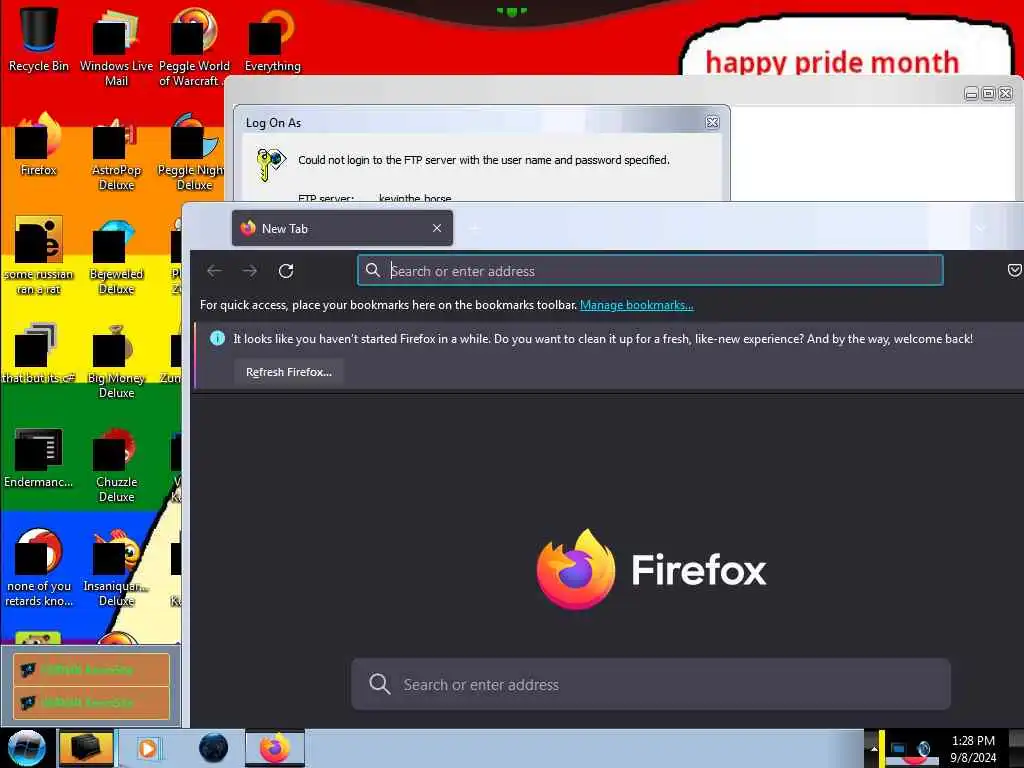Viewport: 1024px width, 768px height.
Task: Select AstroPop Deluxe desktop icon
Action: click(116, 152)
